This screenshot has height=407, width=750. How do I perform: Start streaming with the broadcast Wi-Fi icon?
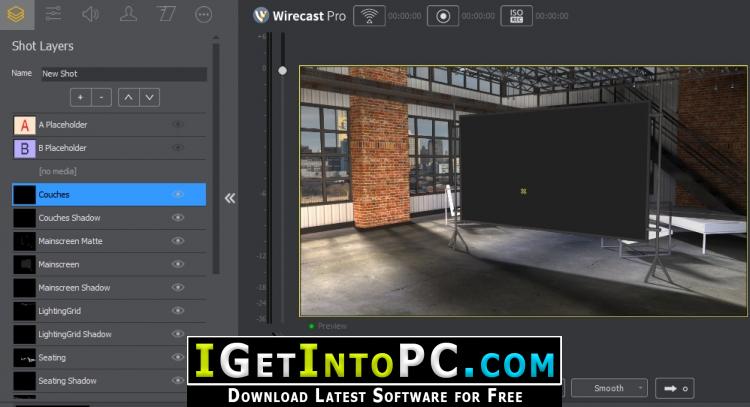coord(369,16)
